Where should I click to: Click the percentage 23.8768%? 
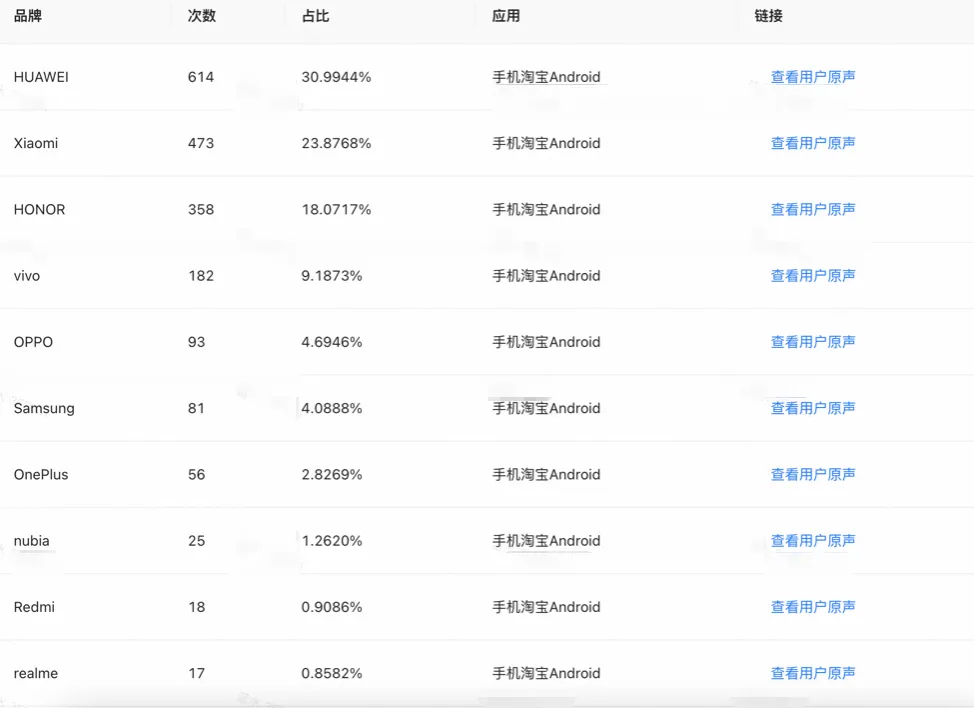point(336,143)
